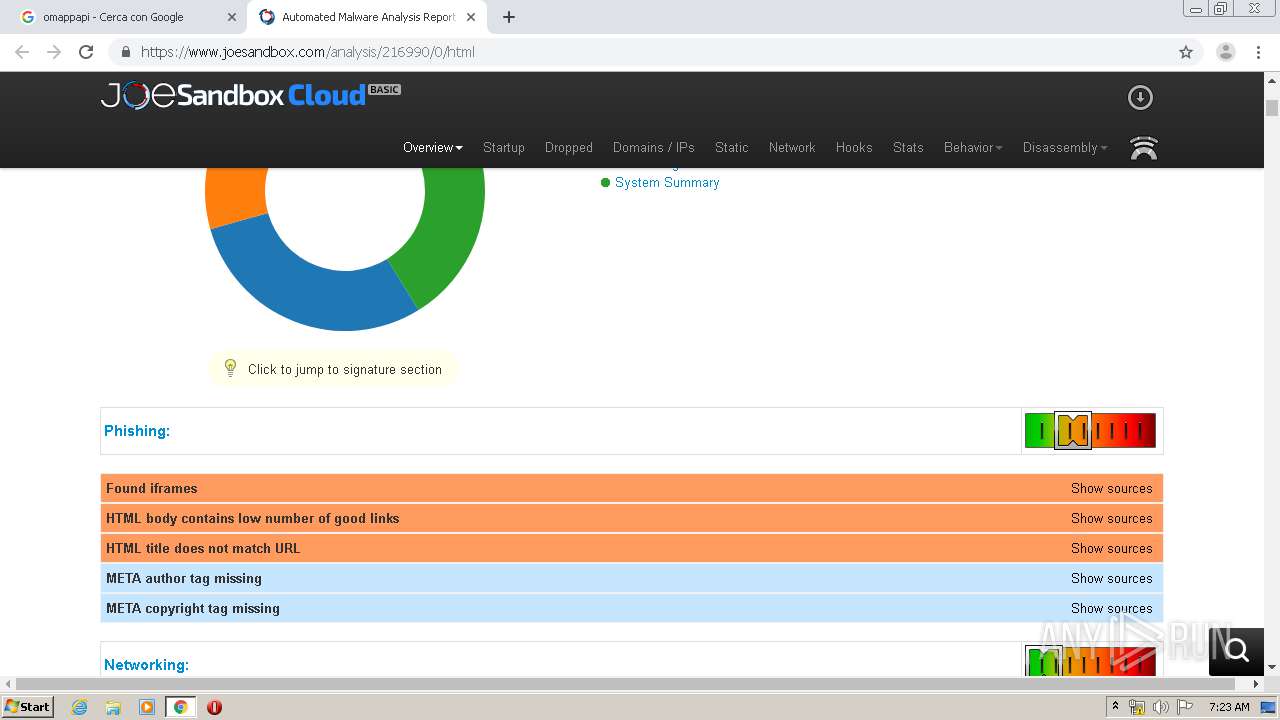
Task: Click the site lock icon in address bar
Action: 125,52
